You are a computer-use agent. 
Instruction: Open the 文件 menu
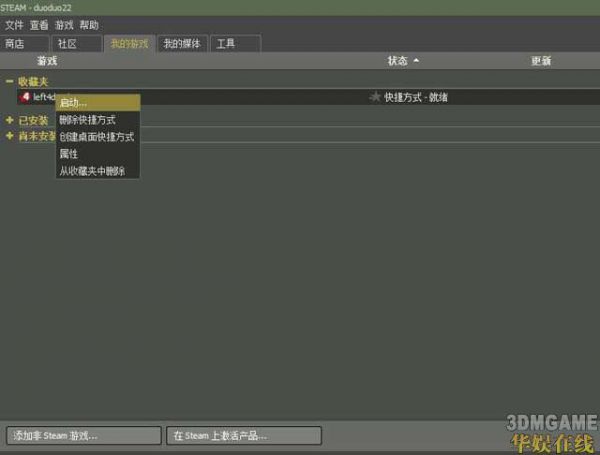(14, 25)
